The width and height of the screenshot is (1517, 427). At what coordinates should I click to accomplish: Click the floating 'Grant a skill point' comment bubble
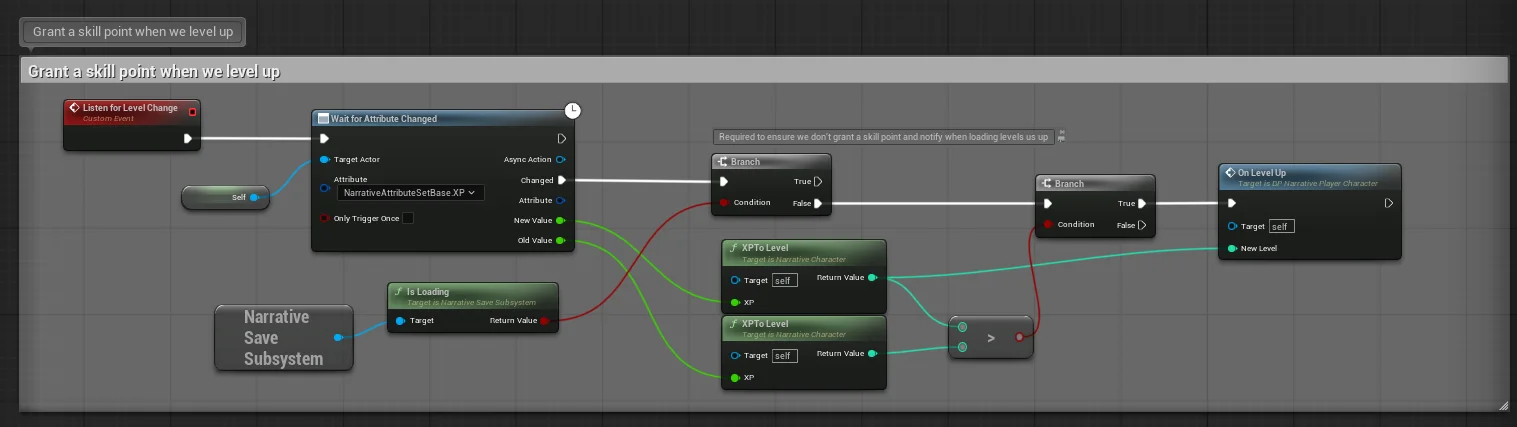(133, 31)
